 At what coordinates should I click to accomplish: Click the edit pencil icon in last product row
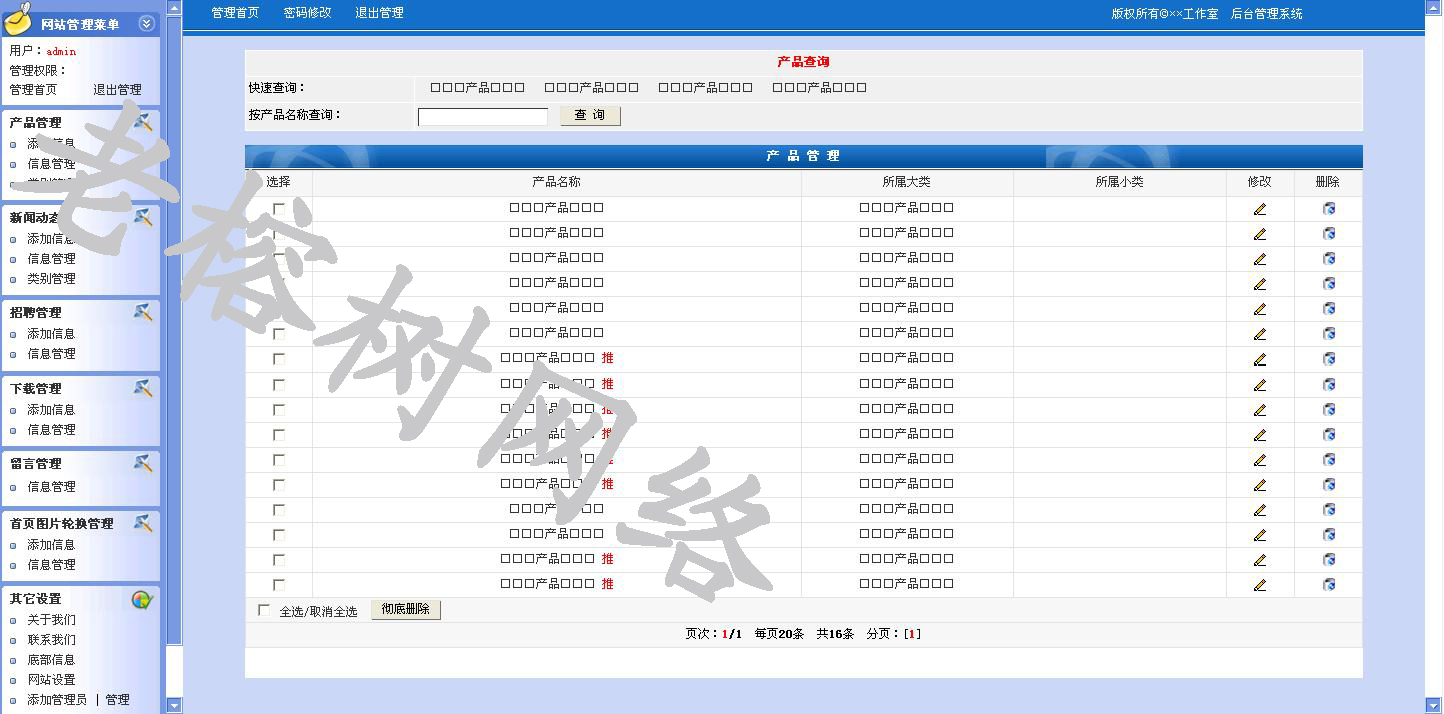tap(1259, 585)
